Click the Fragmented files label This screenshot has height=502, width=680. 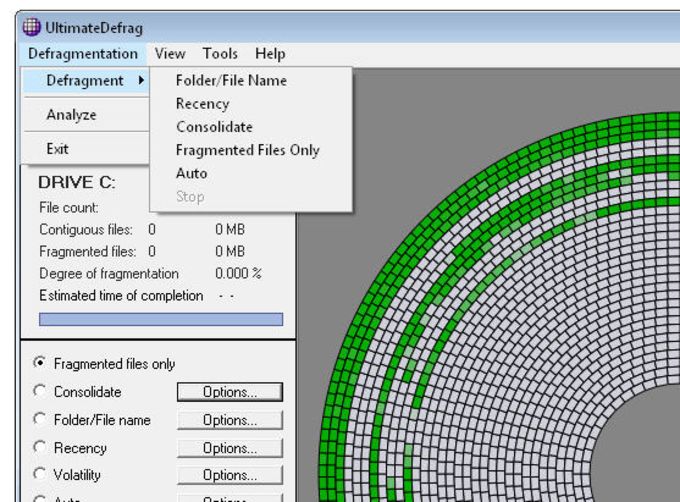(x=88, y=251)
